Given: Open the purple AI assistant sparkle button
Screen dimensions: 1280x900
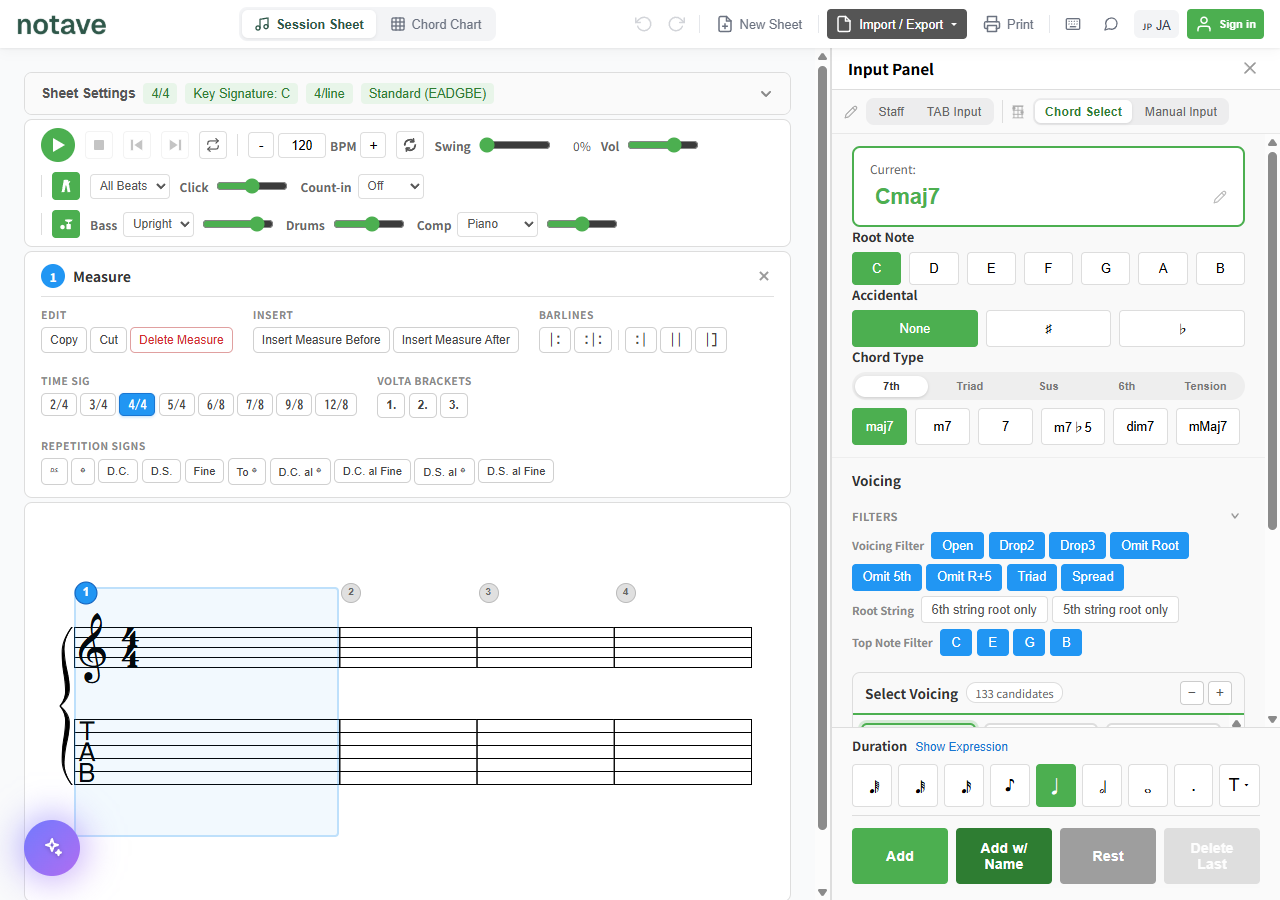Looking at the screenshot, I should [x=52, y=848].
